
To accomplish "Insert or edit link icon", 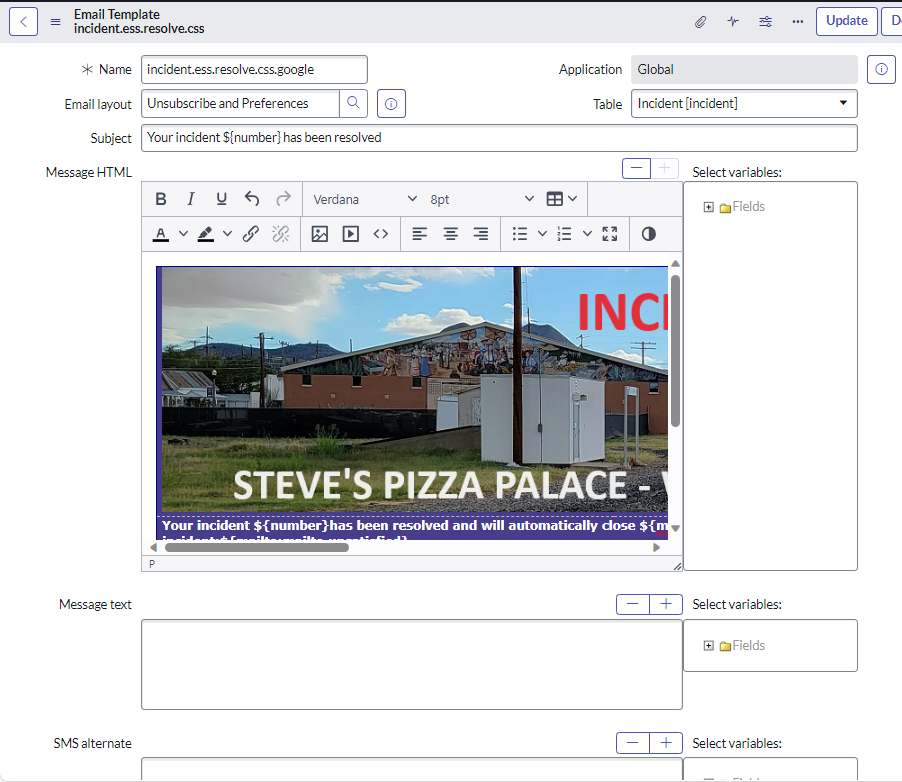I will [x=251, y=234].
